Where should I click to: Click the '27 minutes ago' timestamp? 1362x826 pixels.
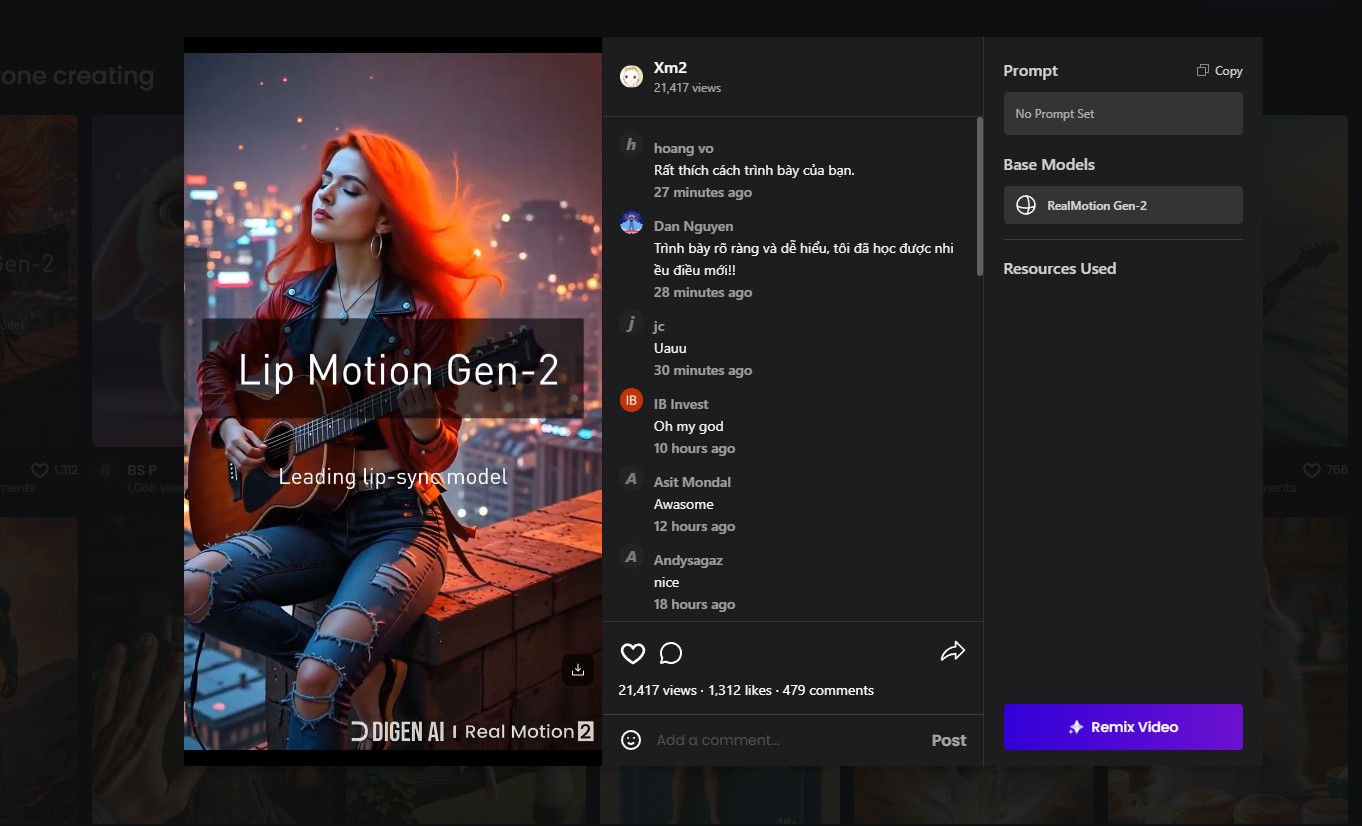pyautogui.click(x=703, y=192)
